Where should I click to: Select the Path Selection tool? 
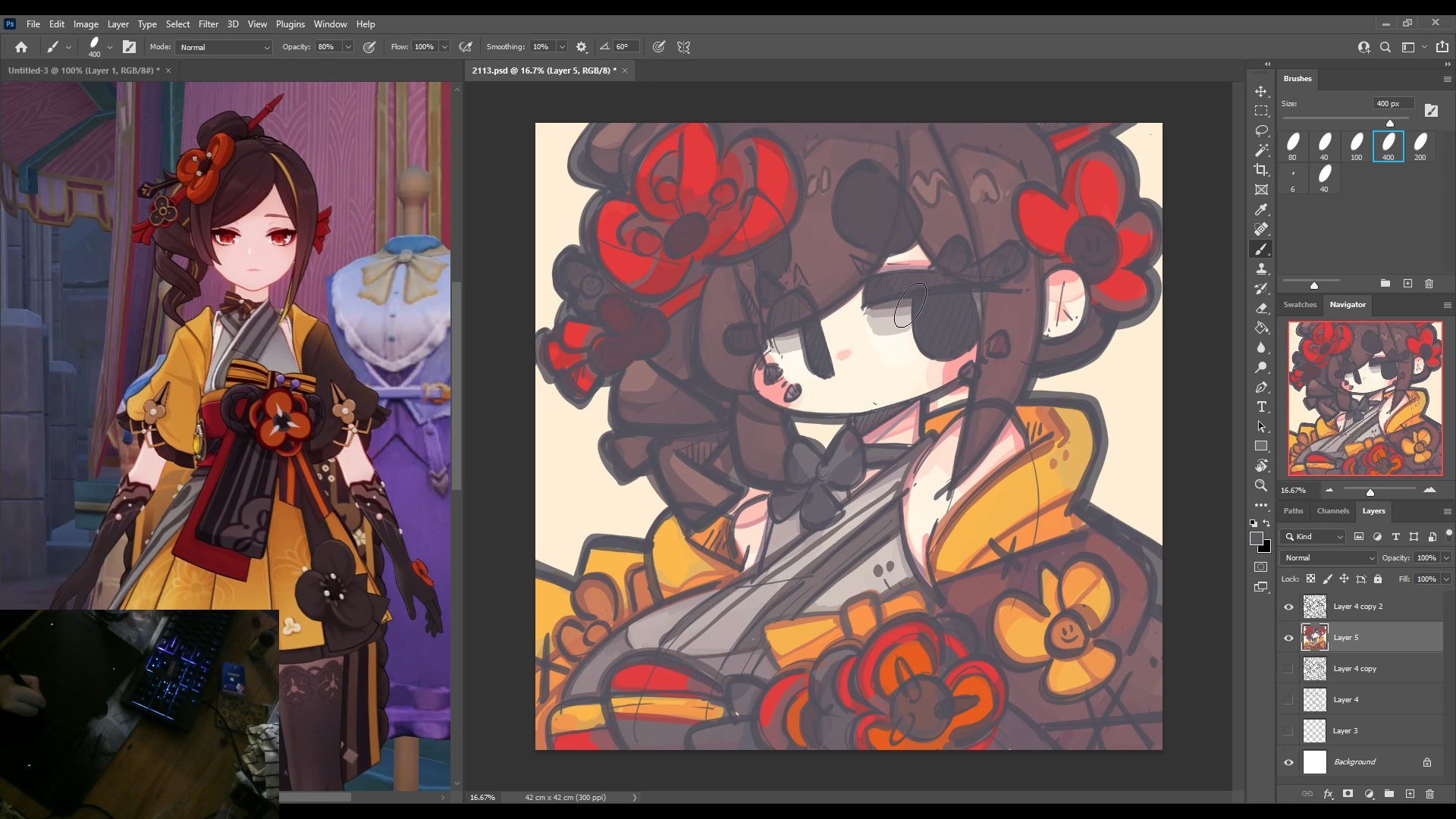1261,426
